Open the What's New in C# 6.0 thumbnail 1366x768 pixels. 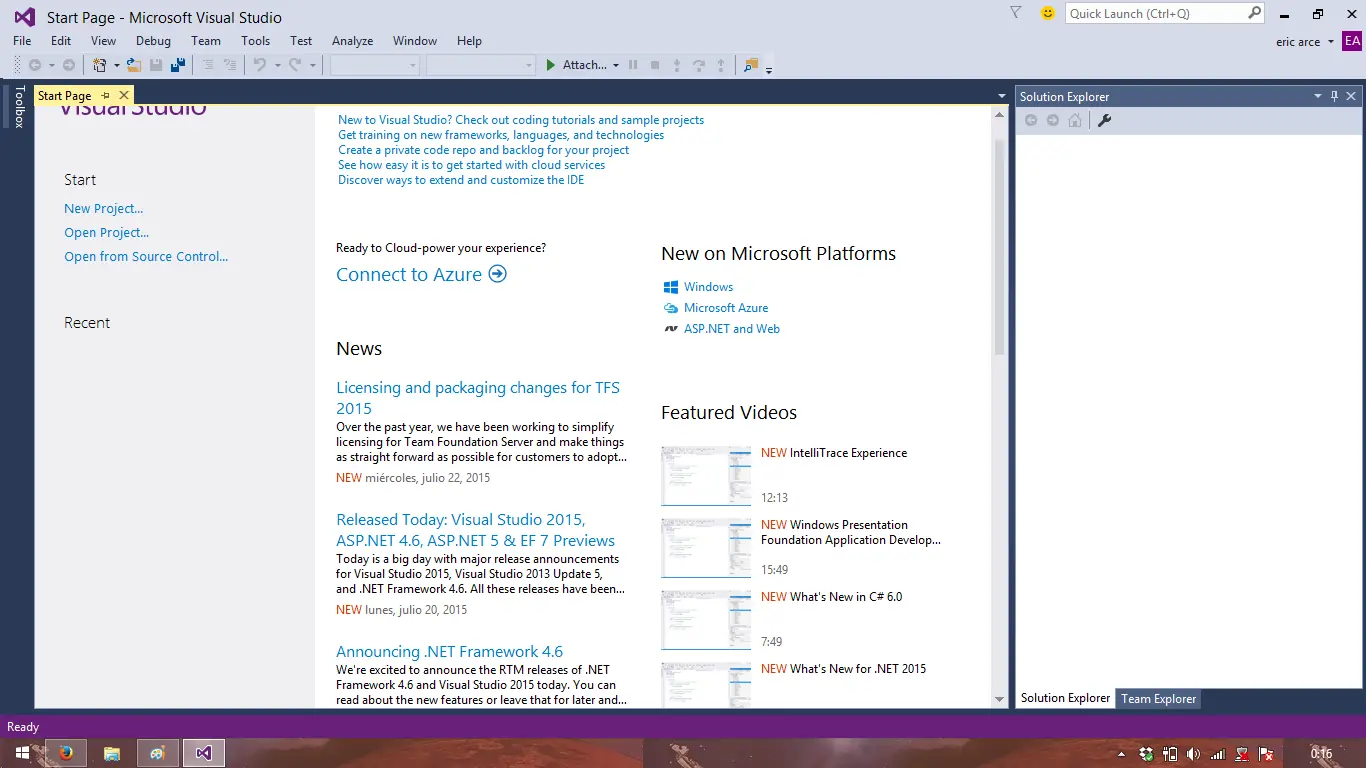(706, 620)
